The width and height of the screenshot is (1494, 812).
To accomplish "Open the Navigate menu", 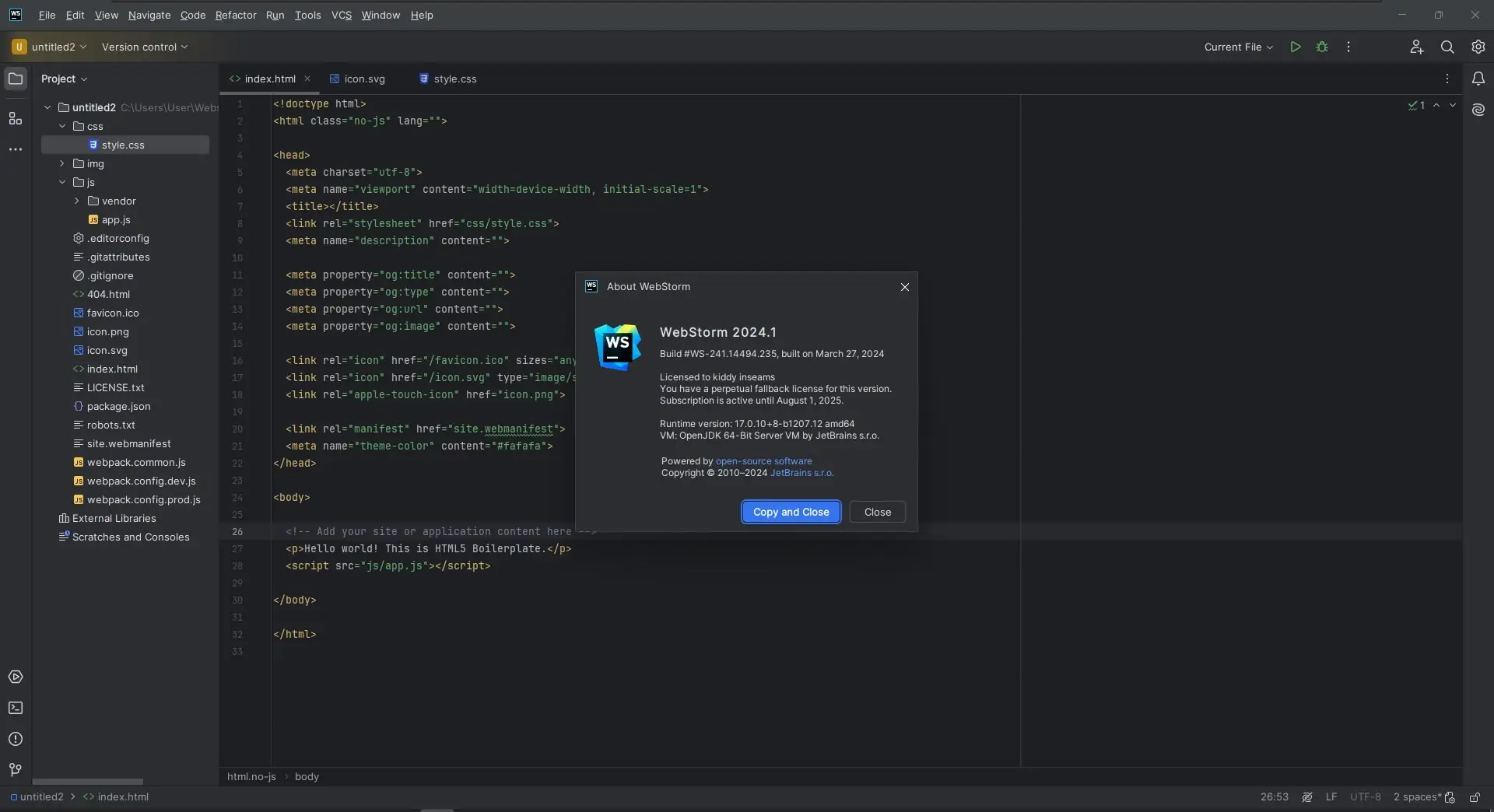I will pos(149,15).
